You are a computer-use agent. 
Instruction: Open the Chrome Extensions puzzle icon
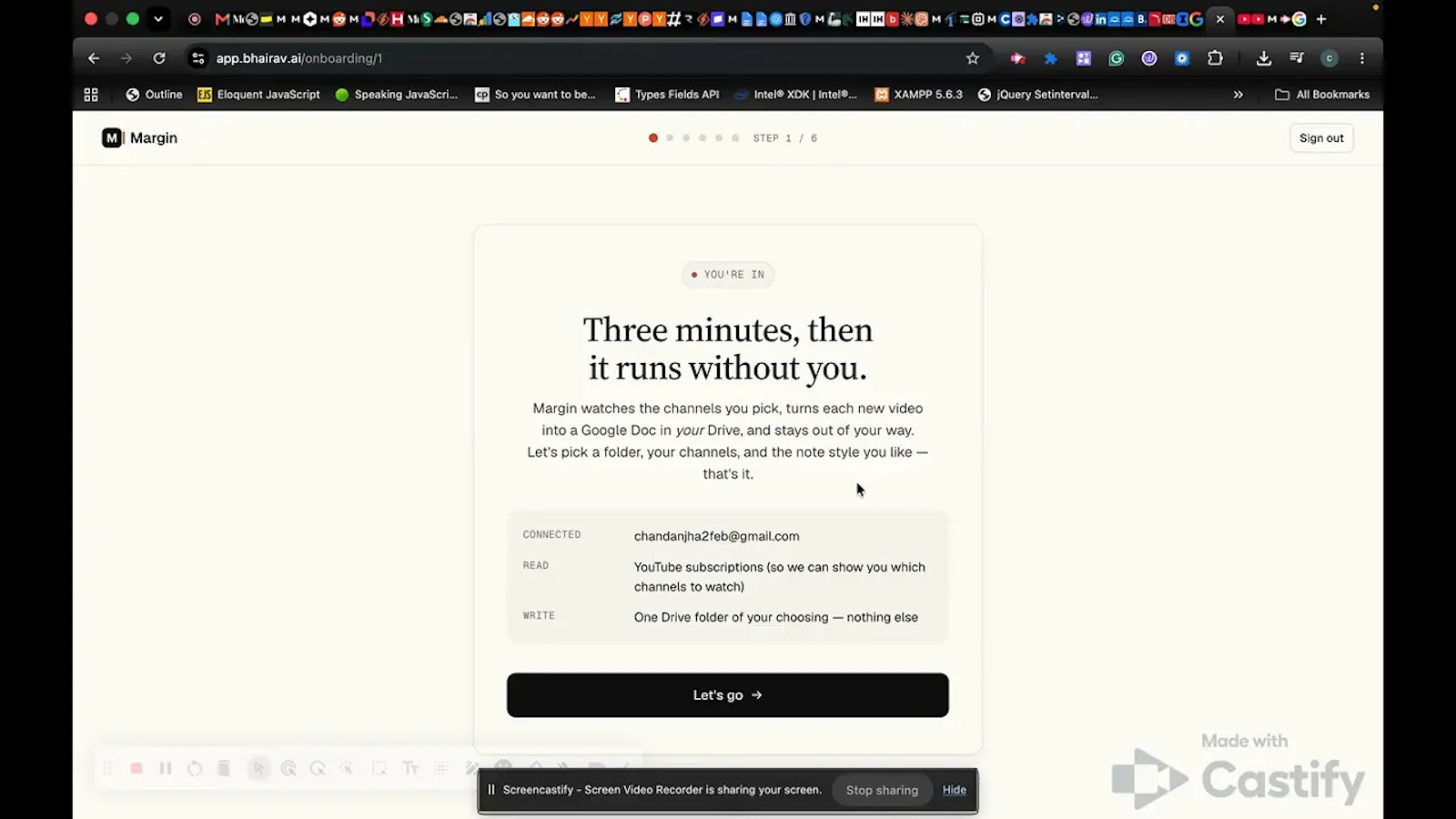tap(1215, 58)
